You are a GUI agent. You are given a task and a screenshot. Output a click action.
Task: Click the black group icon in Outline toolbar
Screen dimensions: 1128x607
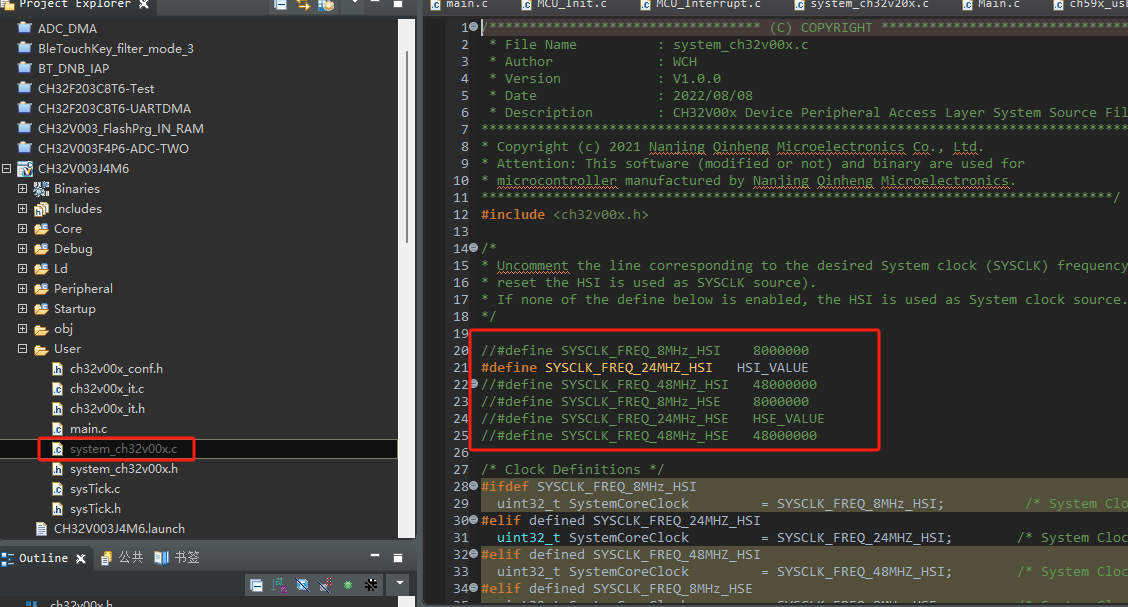click(x=371, y=584)
